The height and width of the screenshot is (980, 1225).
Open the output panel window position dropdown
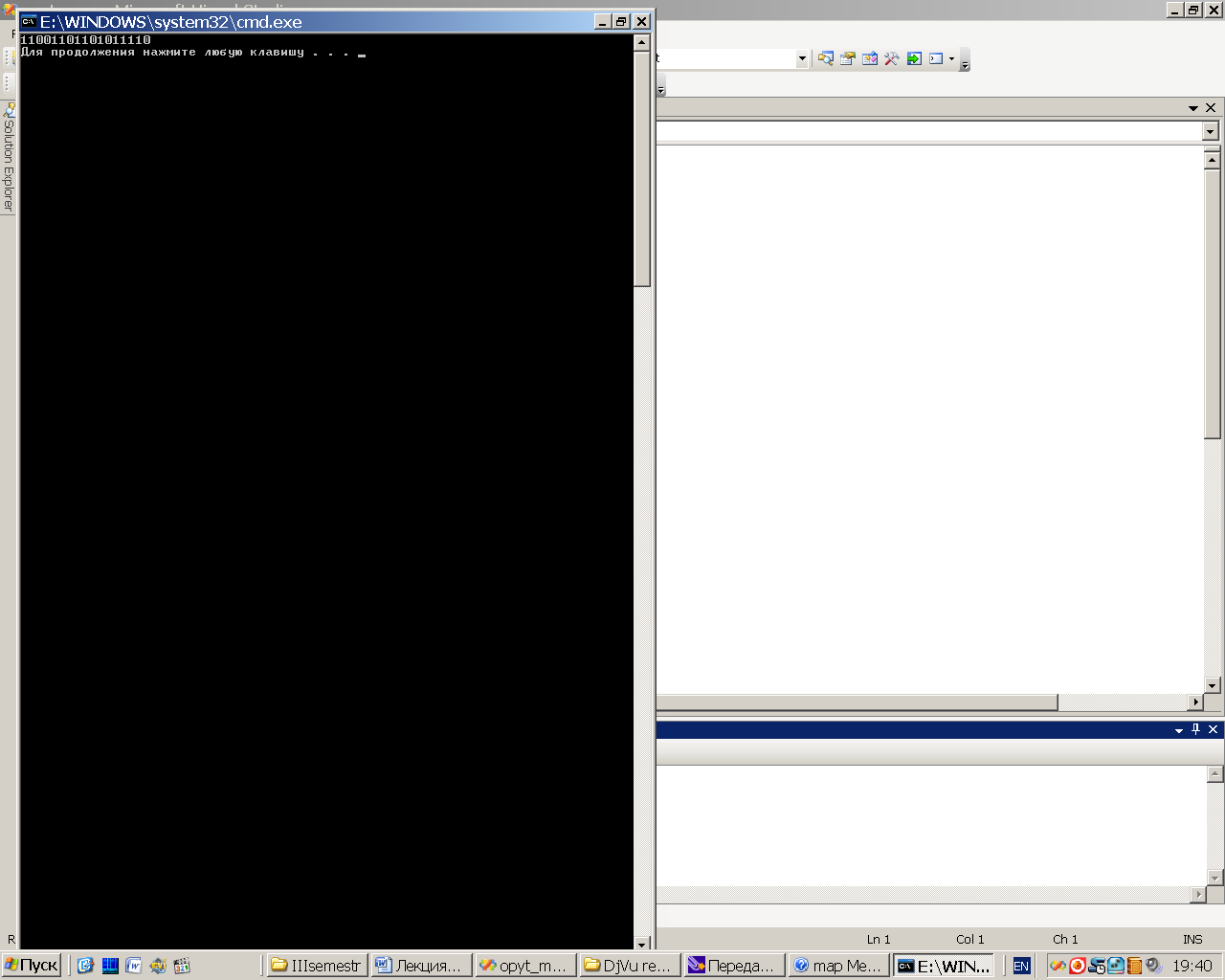pyautogui.click(x=1179, y=730)
